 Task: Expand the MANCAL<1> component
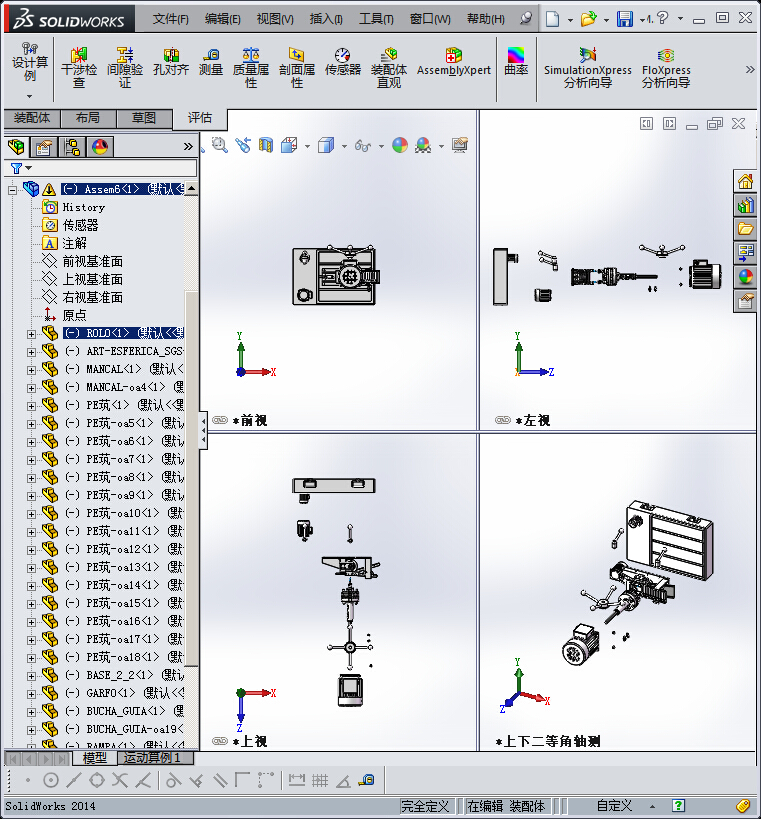tap(31, 370)
